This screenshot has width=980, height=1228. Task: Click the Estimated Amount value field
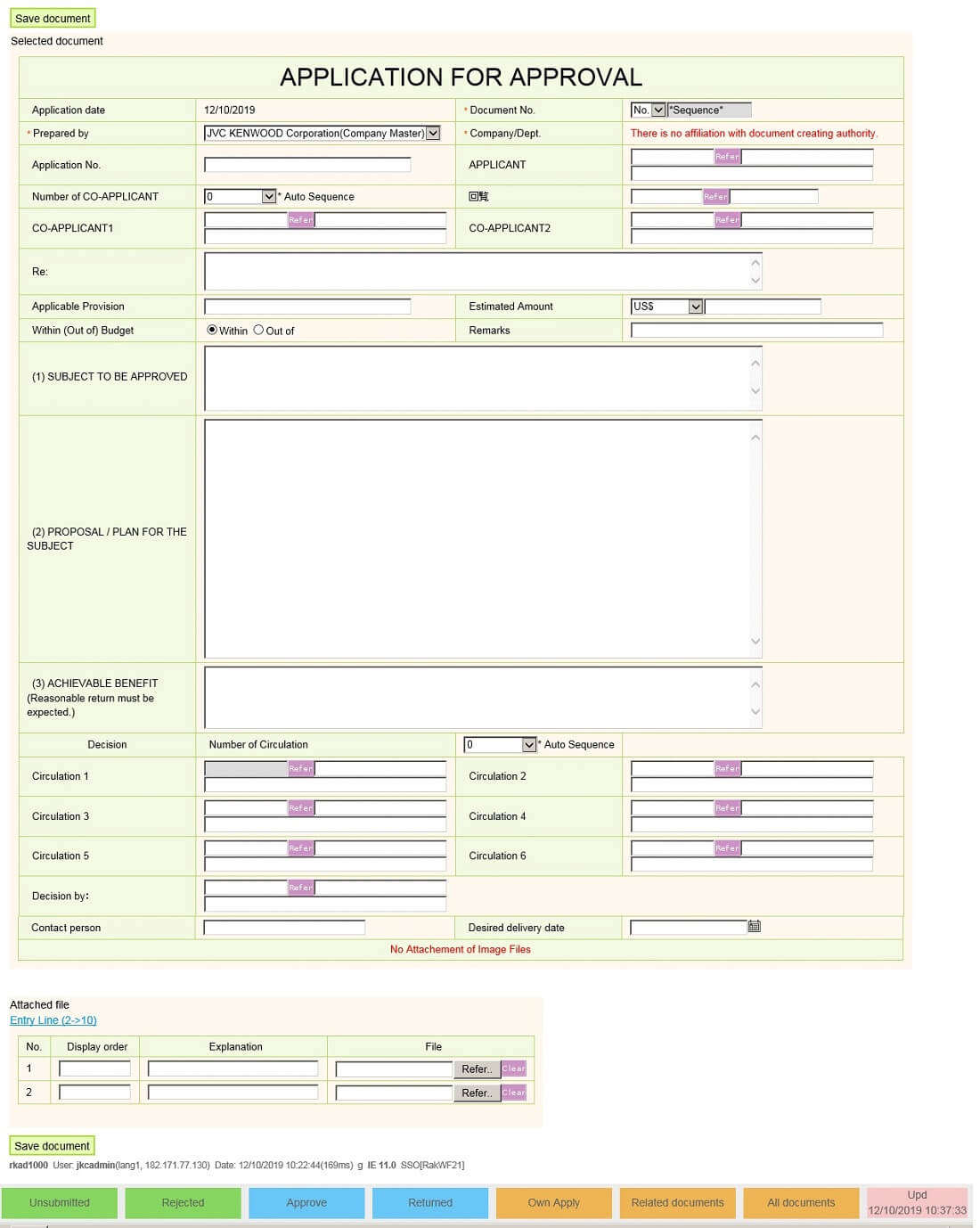pyautogui.click(x=763, y=307)
